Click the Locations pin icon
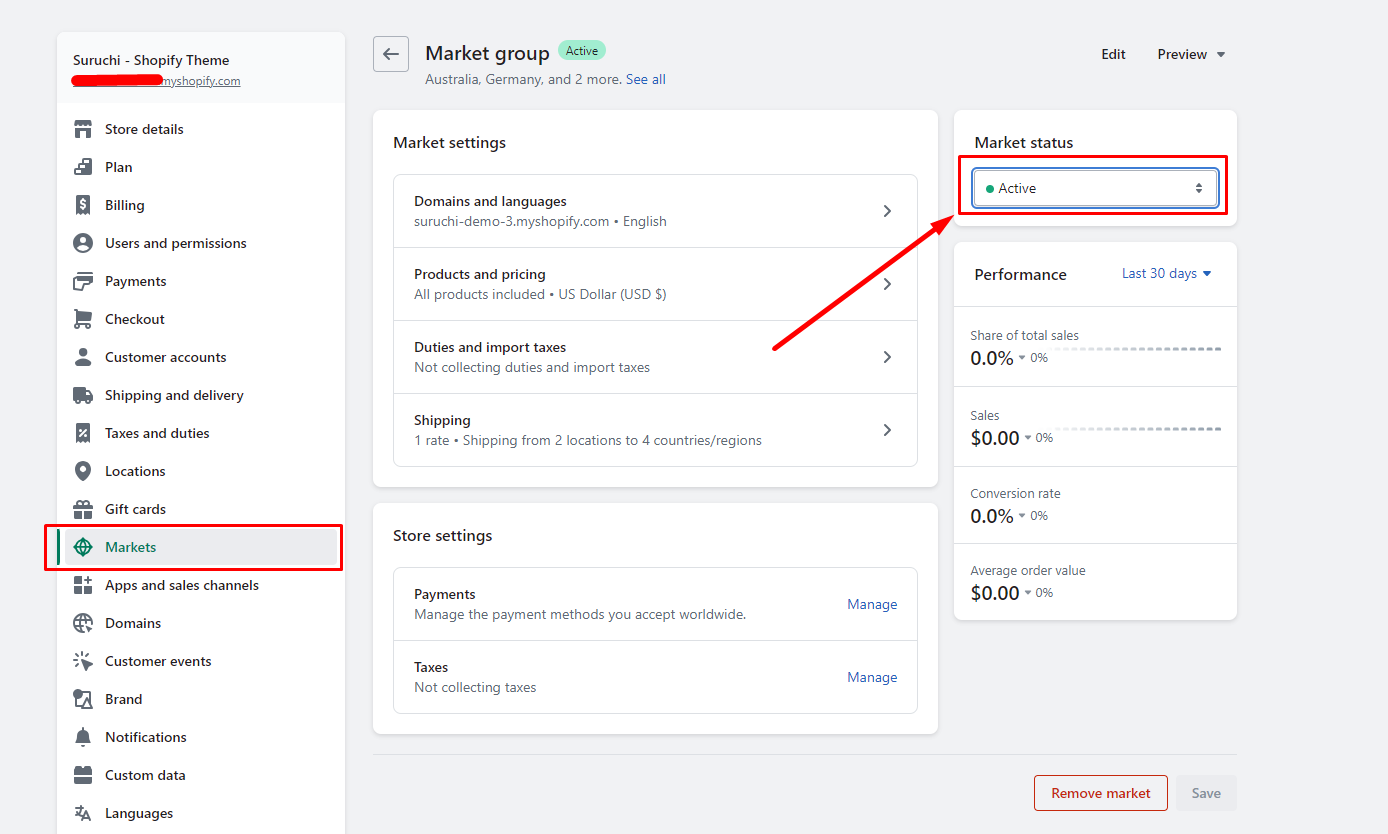The width and height of the screenshot is (1388, 834). coord(83,471)
